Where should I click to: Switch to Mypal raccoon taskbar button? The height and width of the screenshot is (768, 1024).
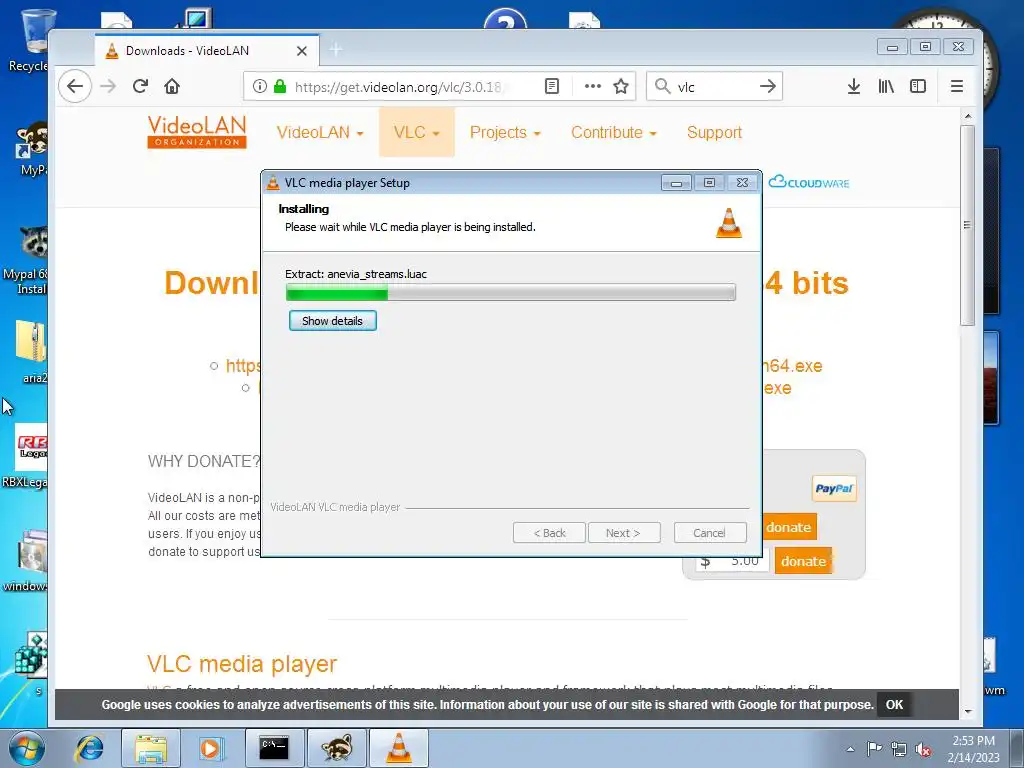click(x=336, y=748)
